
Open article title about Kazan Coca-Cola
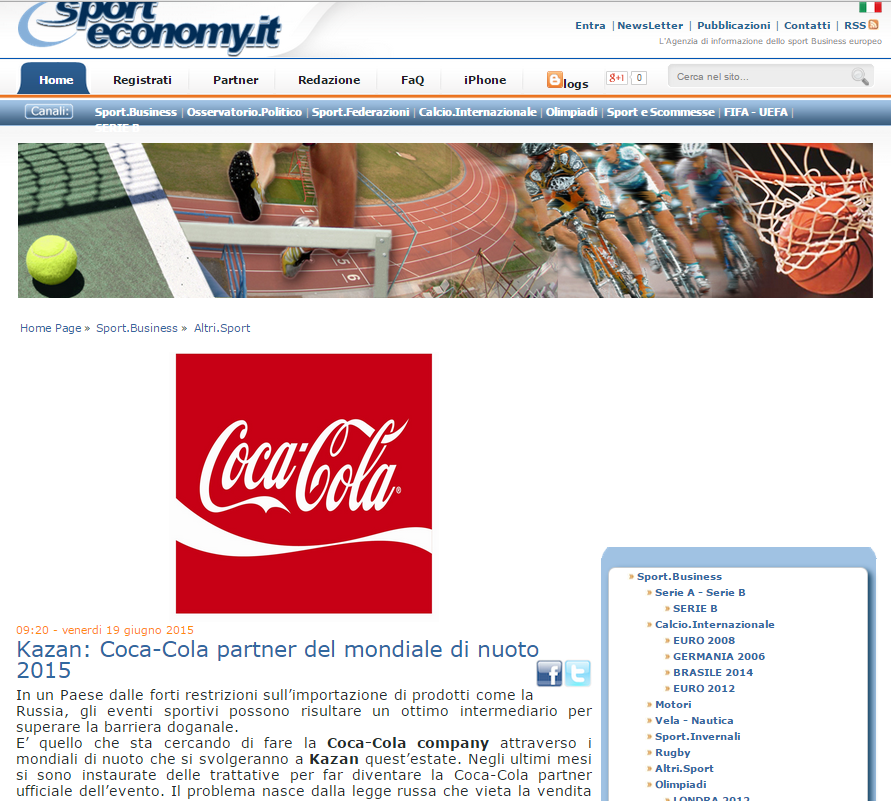[277, 660]
